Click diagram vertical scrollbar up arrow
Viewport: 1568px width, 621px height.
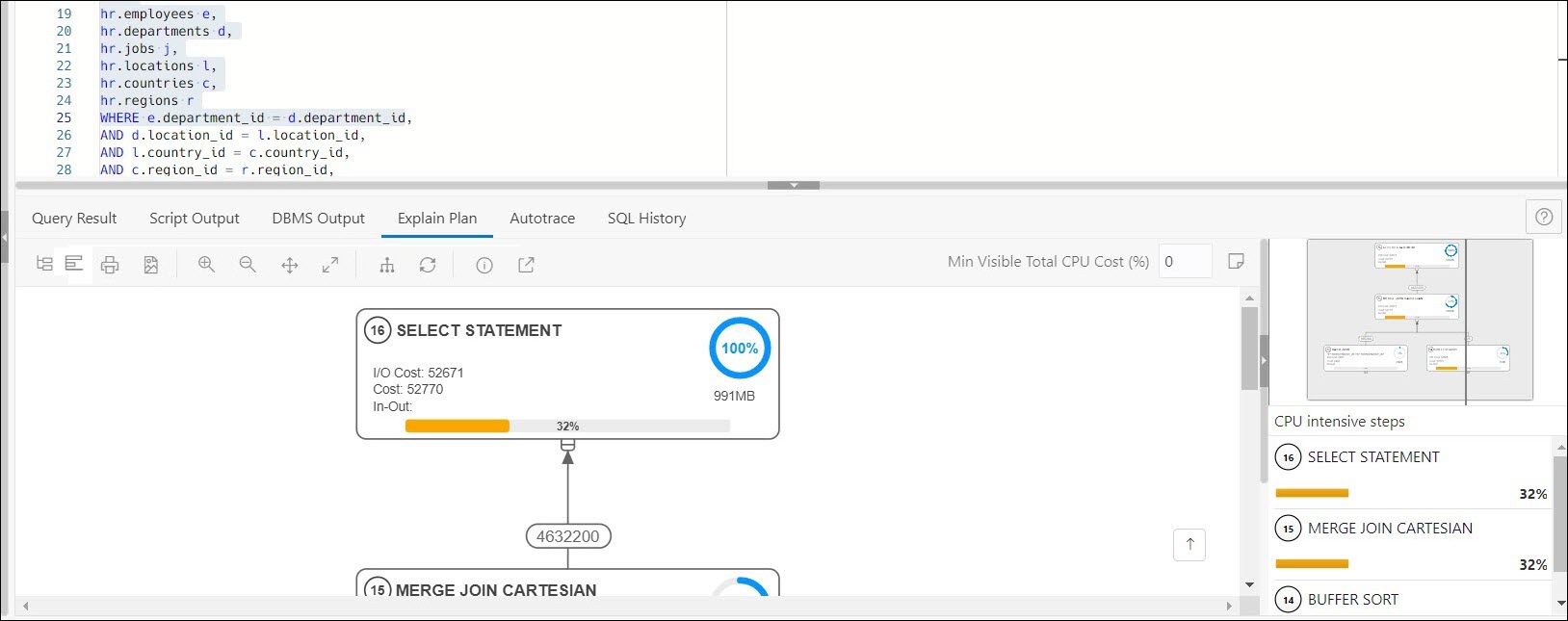pyautogui.click(x=1249, y=298)
